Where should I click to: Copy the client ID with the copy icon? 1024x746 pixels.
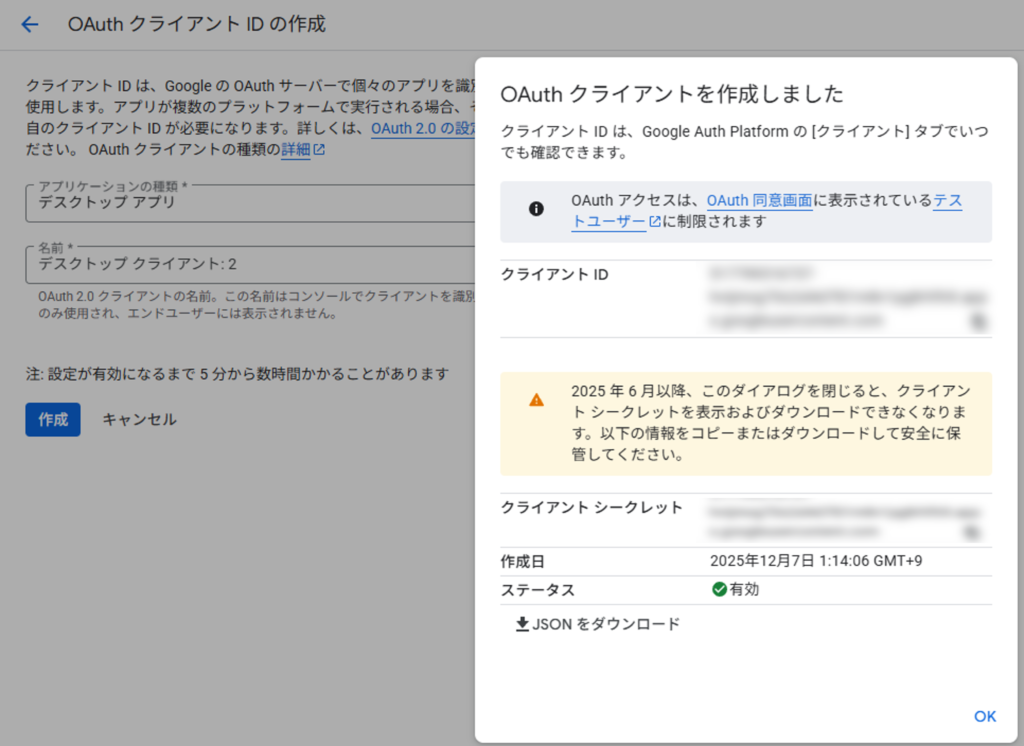pyautogui.click(x=976, y=321)
